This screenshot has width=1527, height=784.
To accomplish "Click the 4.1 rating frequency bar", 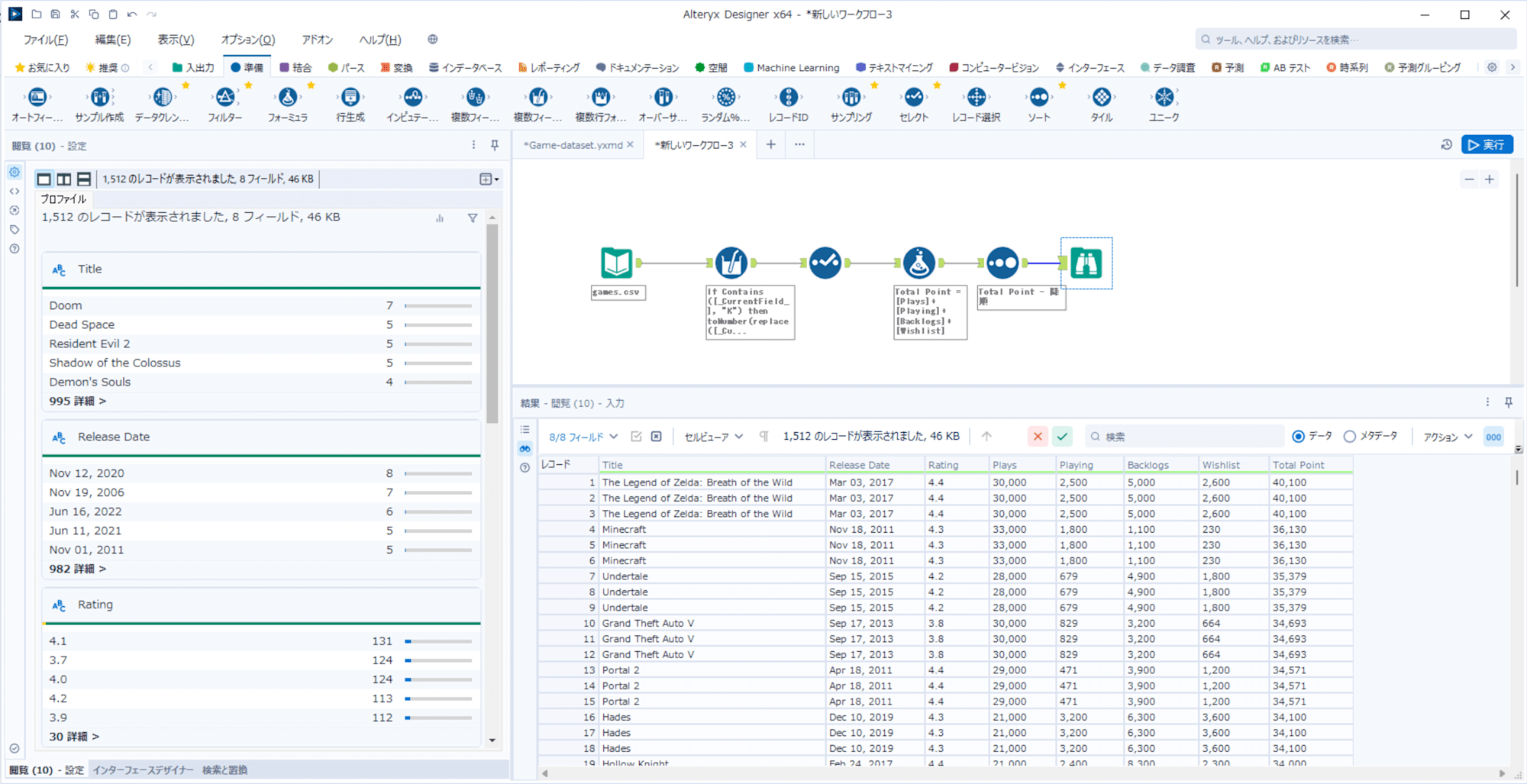I will [x=438, y=641].
